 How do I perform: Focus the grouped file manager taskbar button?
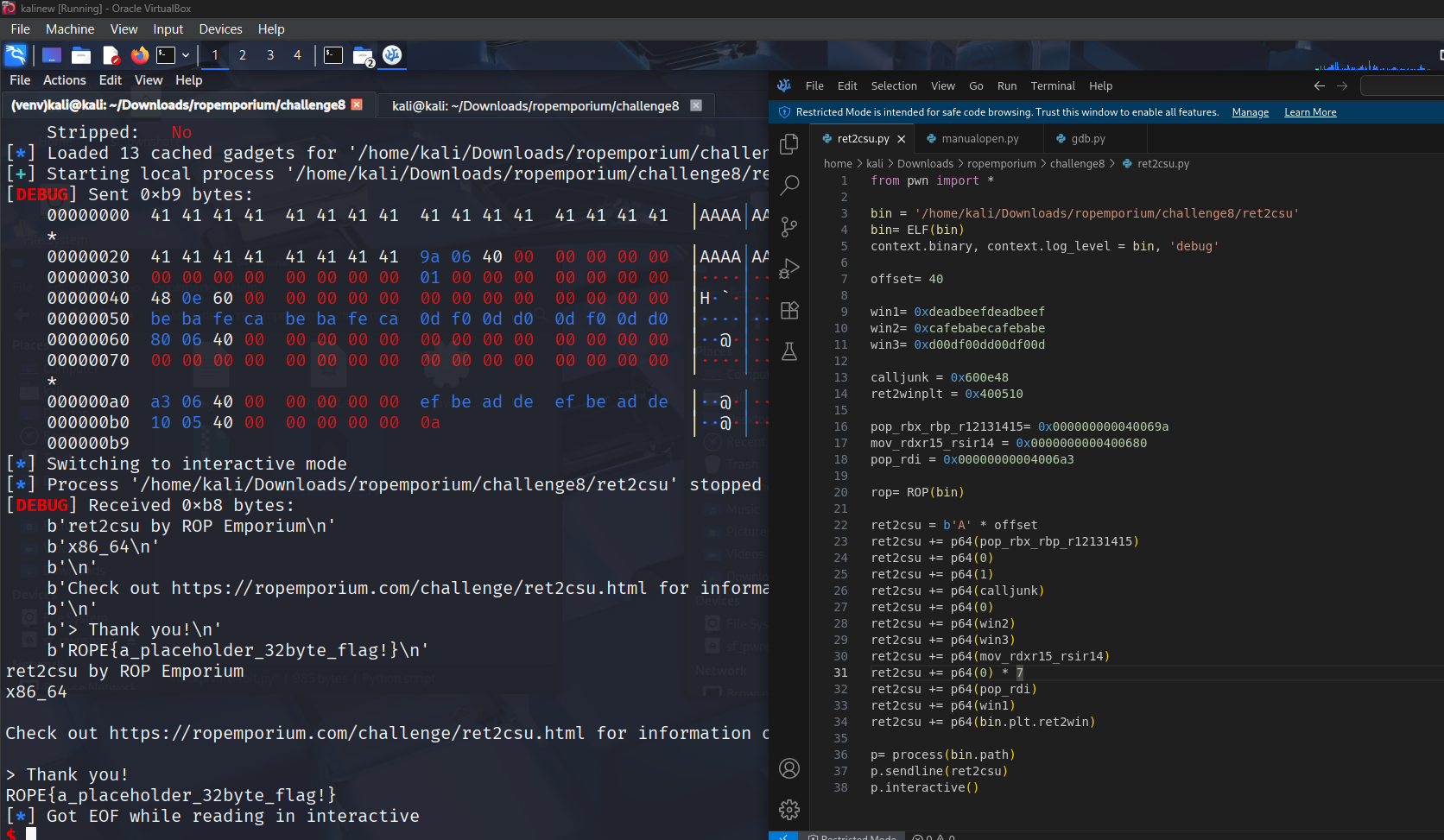(364, 56)
